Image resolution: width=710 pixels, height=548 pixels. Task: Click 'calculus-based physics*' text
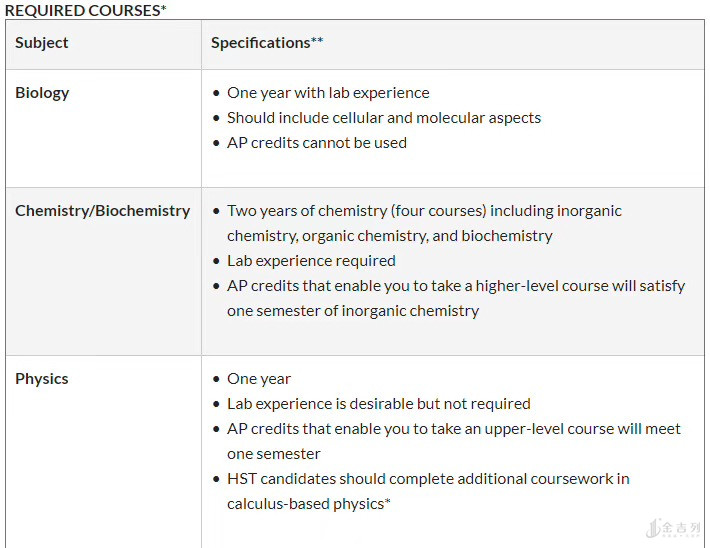pyautogui.click(x=309, y=504)
